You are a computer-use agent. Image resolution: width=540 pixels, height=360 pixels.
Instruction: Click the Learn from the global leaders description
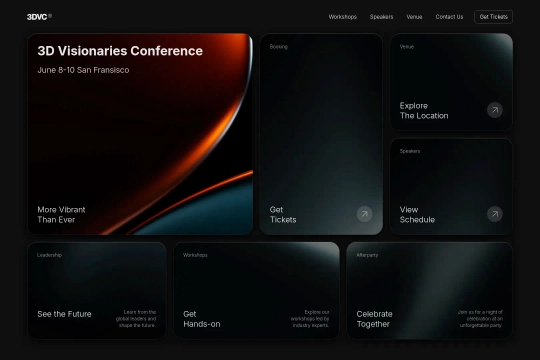pyautogui.click(x=136, y=319)
